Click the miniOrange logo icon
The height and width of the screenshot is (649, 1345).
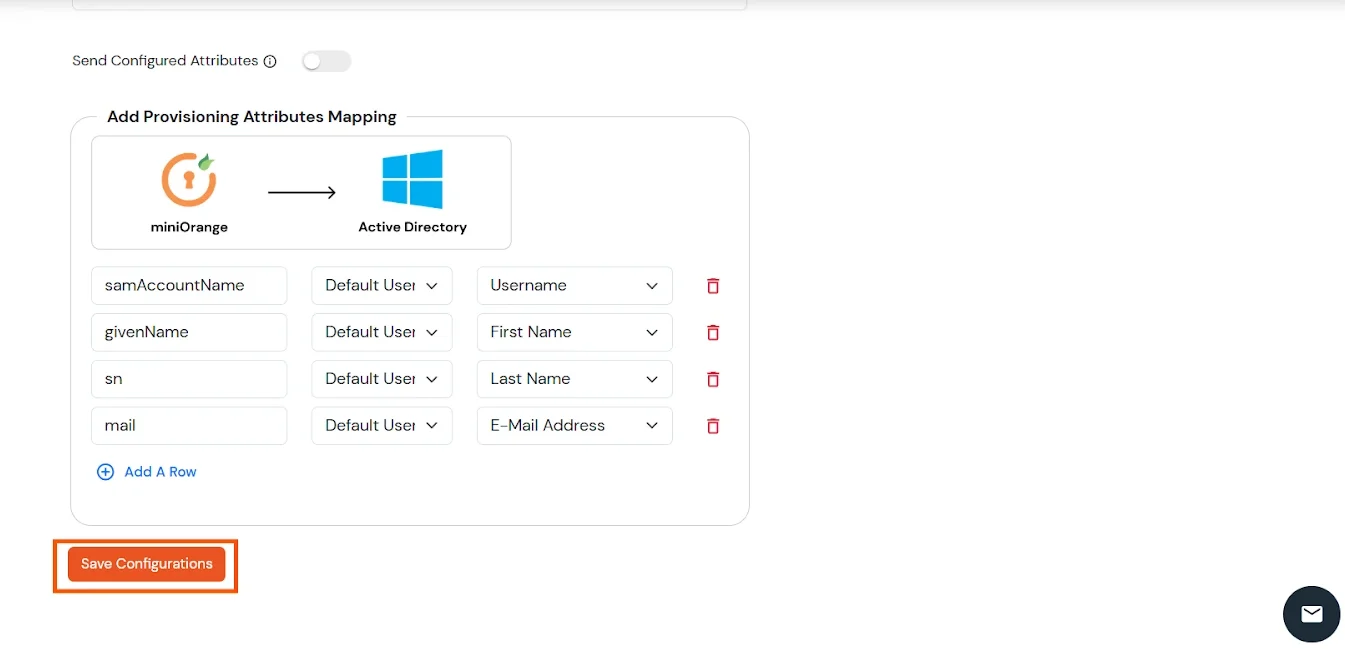(x=189, y=179)
